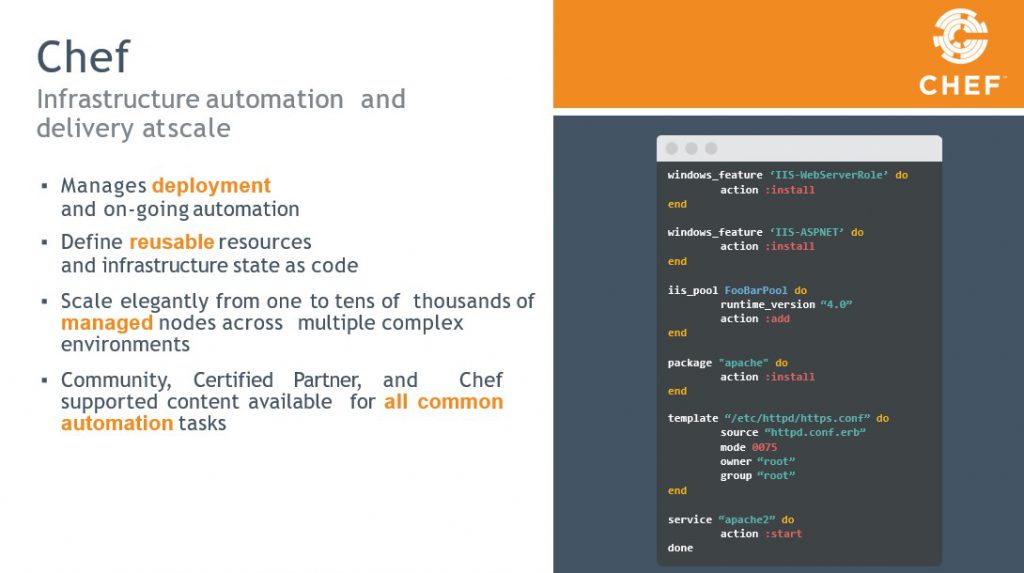
Task: Click the mode value '0075'
Action: pos(764,447)
